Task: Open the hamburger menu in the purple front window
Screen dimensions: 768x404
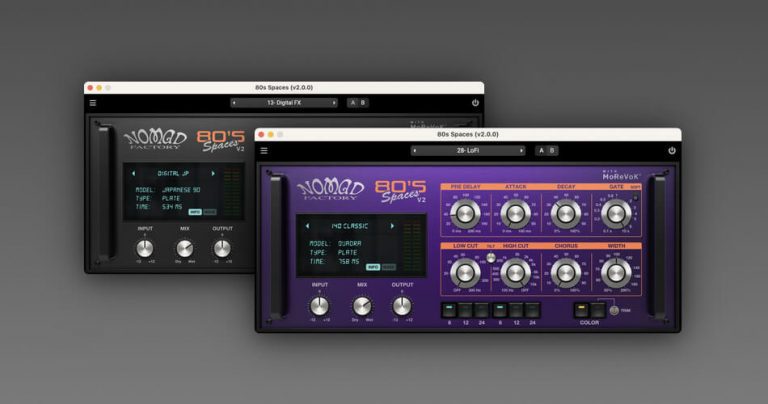Action: (x=264, y=151)
